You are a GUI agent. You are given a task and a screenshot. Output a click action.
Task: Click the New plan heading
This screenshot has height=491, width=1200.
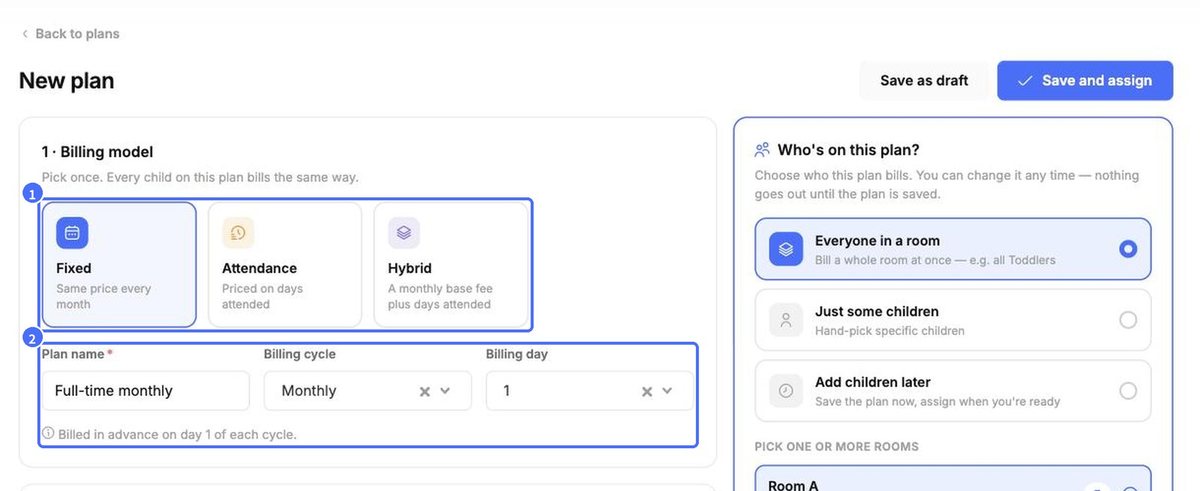click(66, 81)
